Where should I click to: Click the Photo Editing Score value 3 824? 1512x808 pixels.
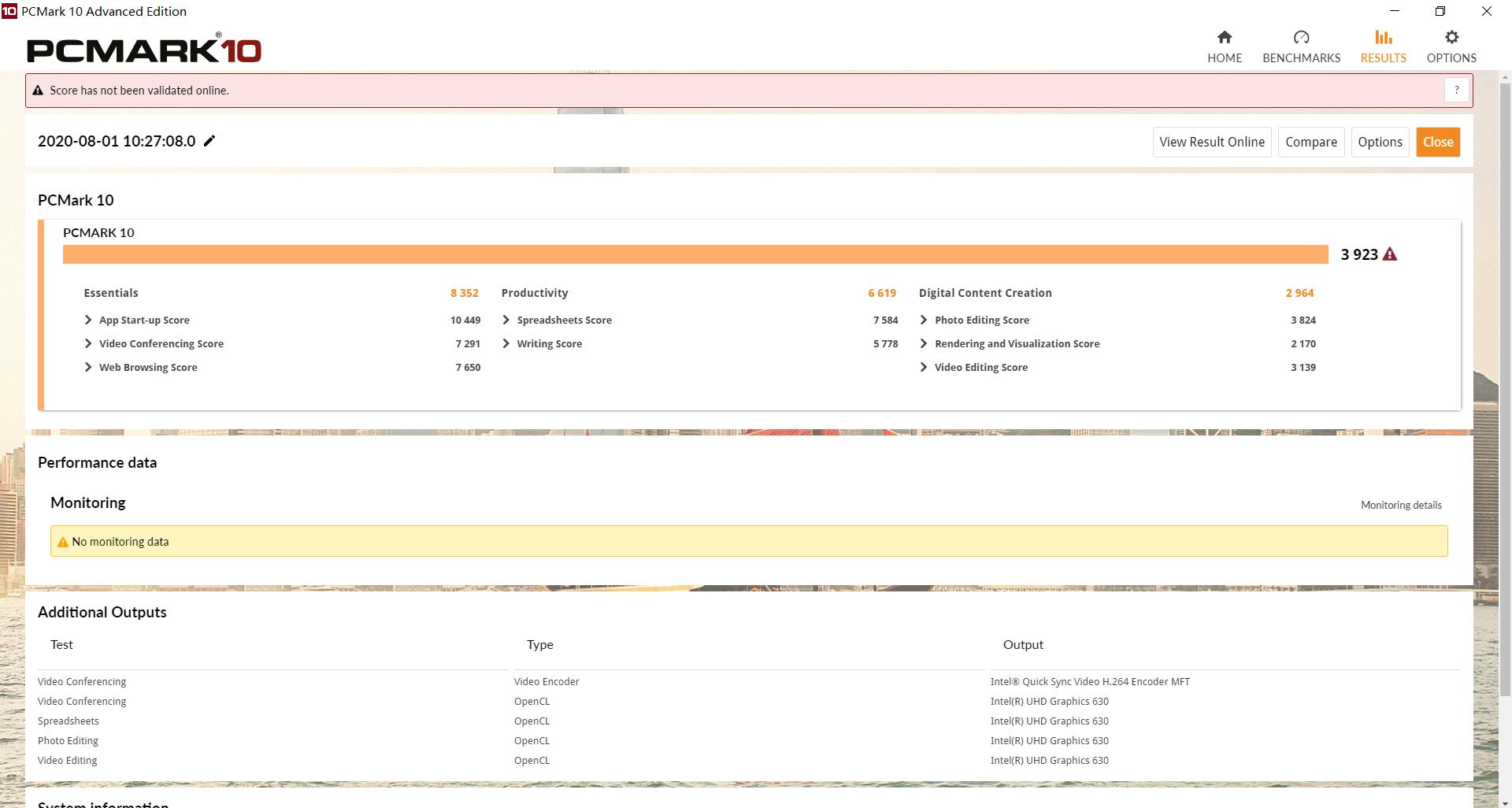coord(1303,320)
